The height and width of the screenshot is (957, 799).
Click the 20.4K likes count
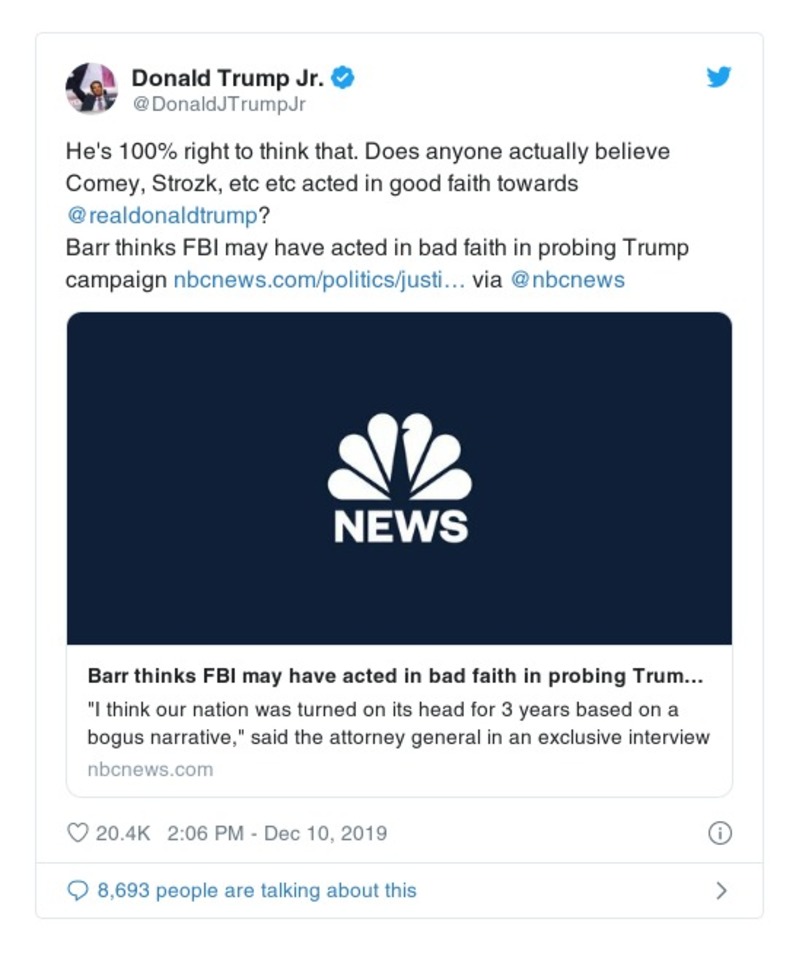122,833
